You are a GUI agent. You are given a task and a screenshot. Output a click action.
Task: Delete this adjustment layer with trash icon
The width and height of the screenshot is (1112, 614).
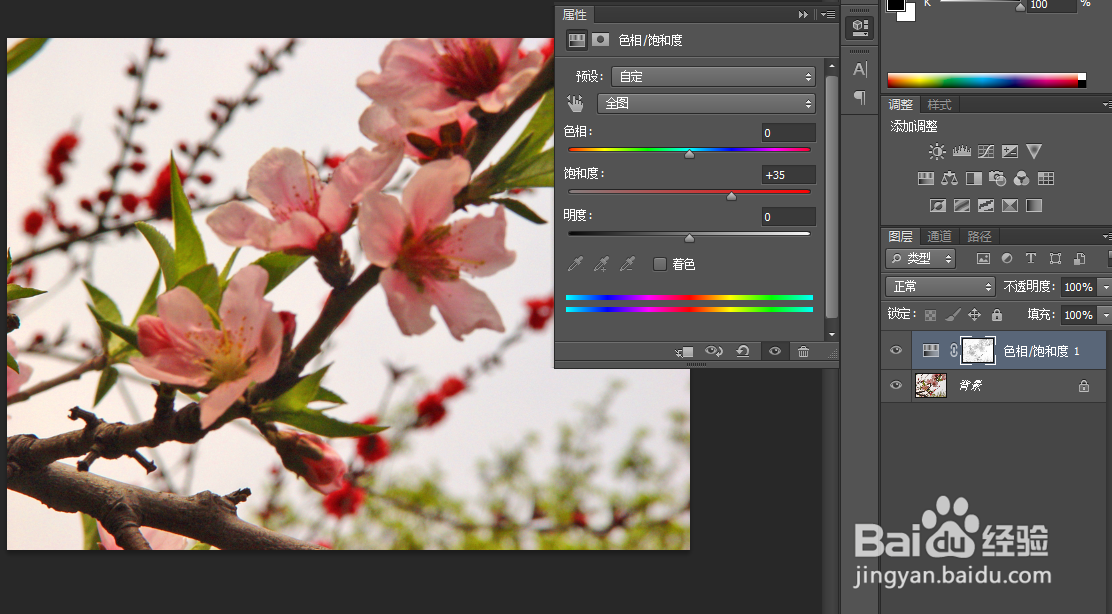(x=803, y=352)
